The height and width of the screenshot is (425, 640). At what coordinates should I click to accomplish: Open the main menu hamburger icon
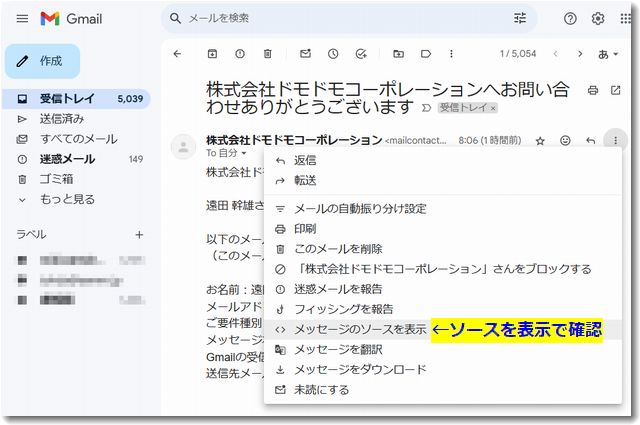tap(22, 18)
